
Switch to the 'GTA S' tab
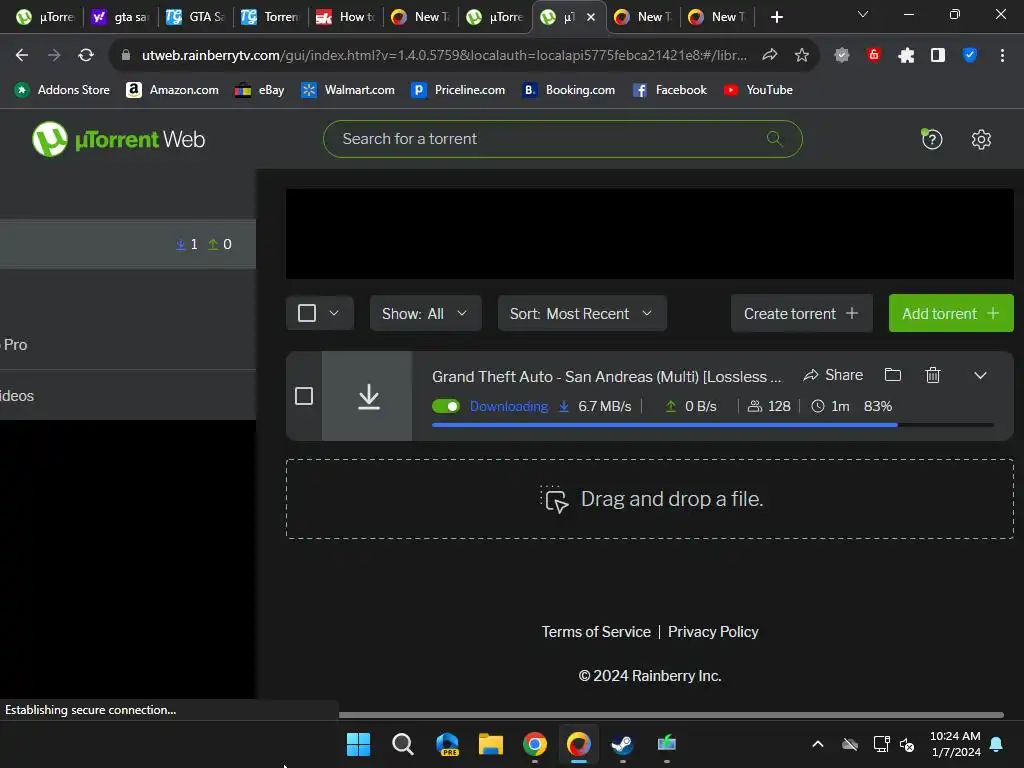pos(196,17)
